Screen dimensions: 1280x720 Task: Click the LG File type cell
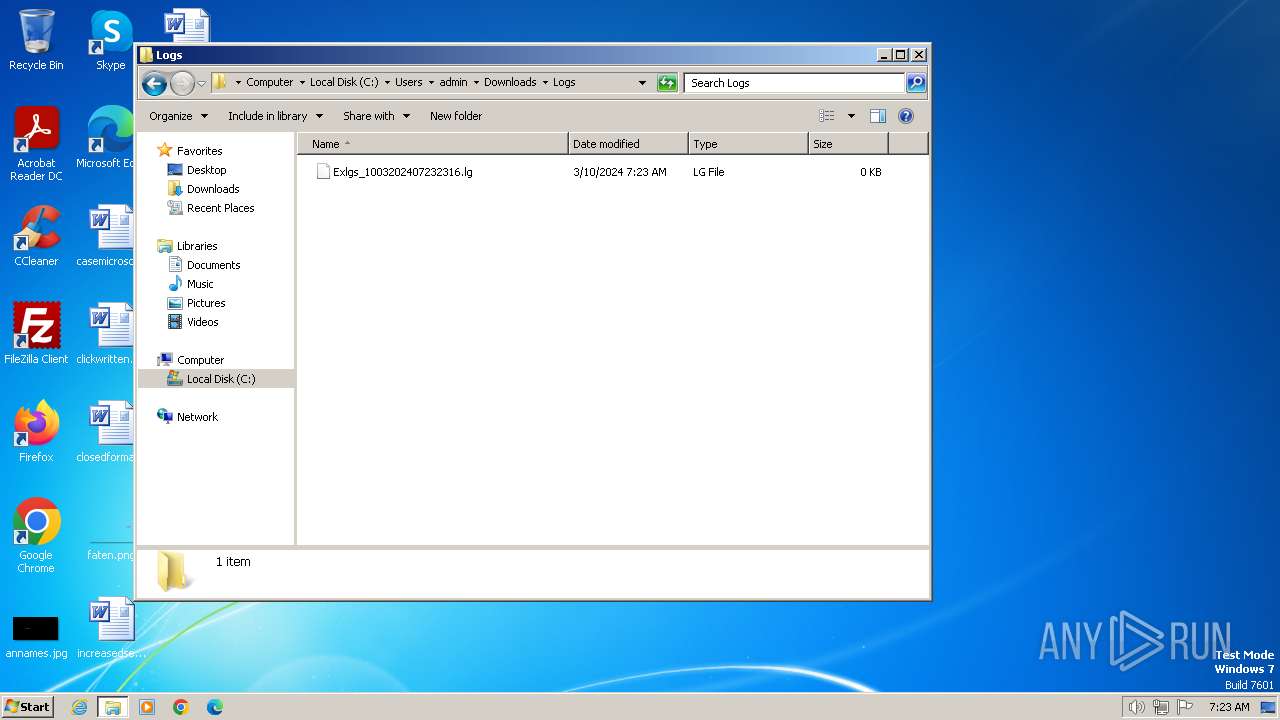coord(708,172)
